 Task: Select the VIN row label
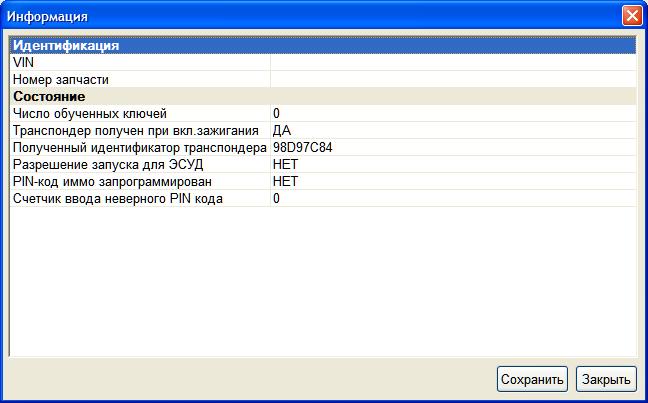click(x=24, y=62)
